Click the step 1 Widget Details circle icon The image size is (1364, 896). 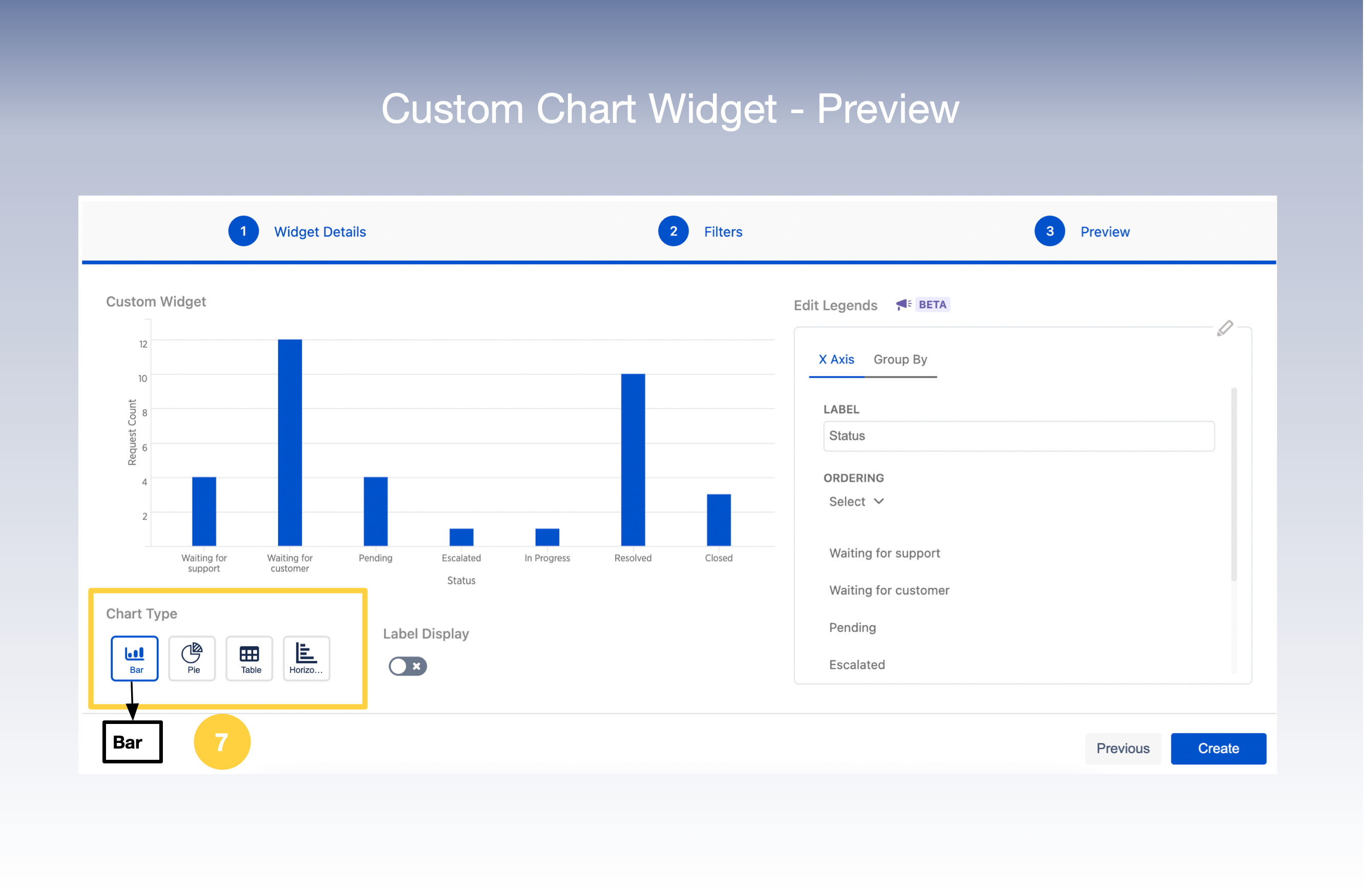(243, 231)
